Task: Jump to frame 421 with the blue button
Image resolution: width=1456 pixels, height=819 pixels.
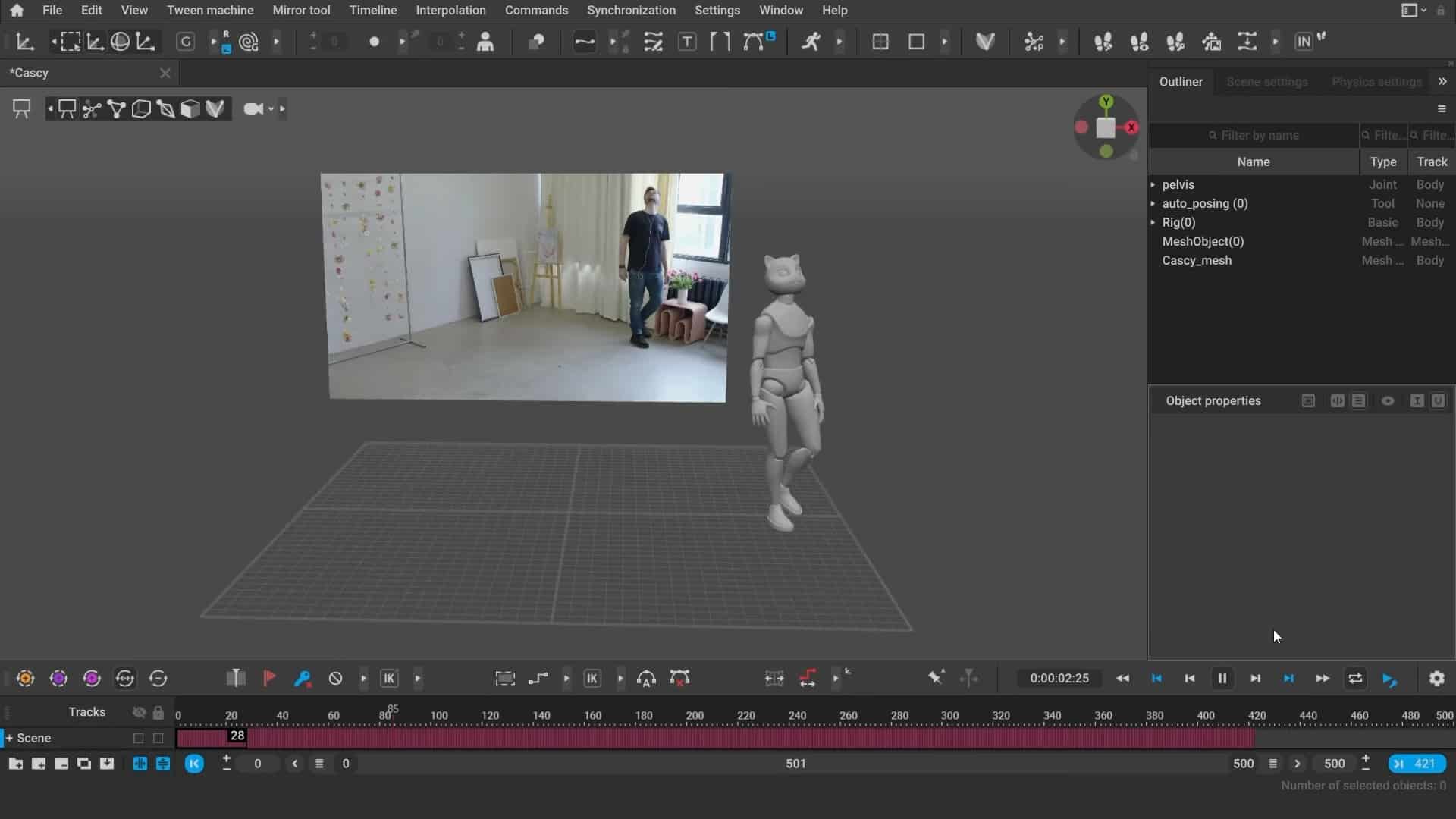Action: (x=1417, y=763)
